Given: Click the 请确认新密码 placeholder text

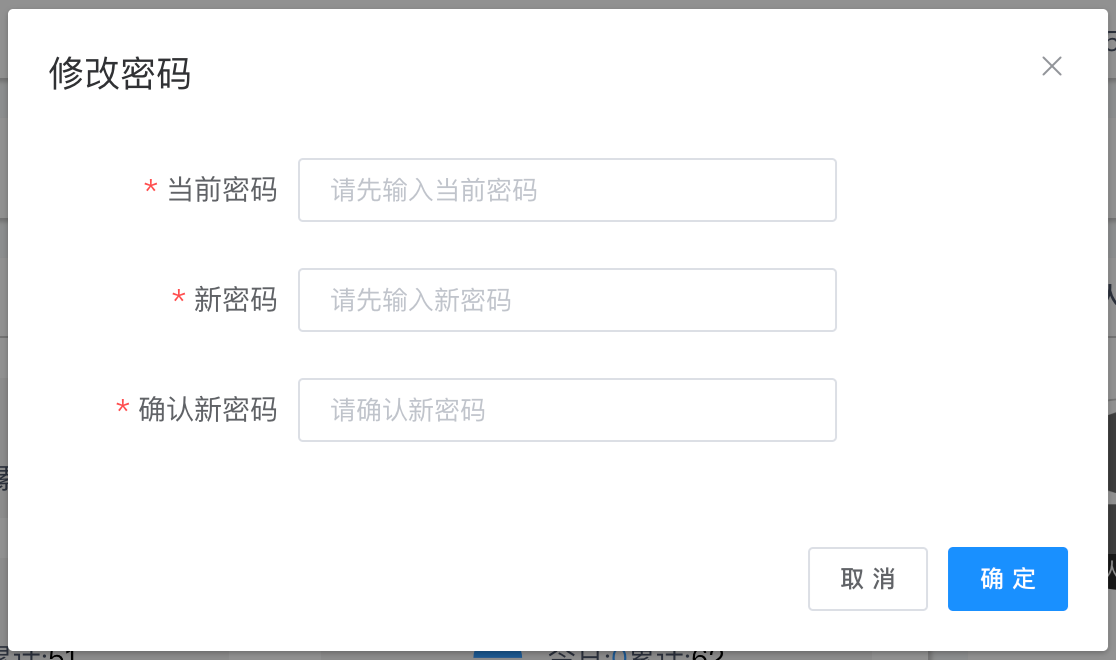Looking at the screenshot, I should [x=408, y=410].
